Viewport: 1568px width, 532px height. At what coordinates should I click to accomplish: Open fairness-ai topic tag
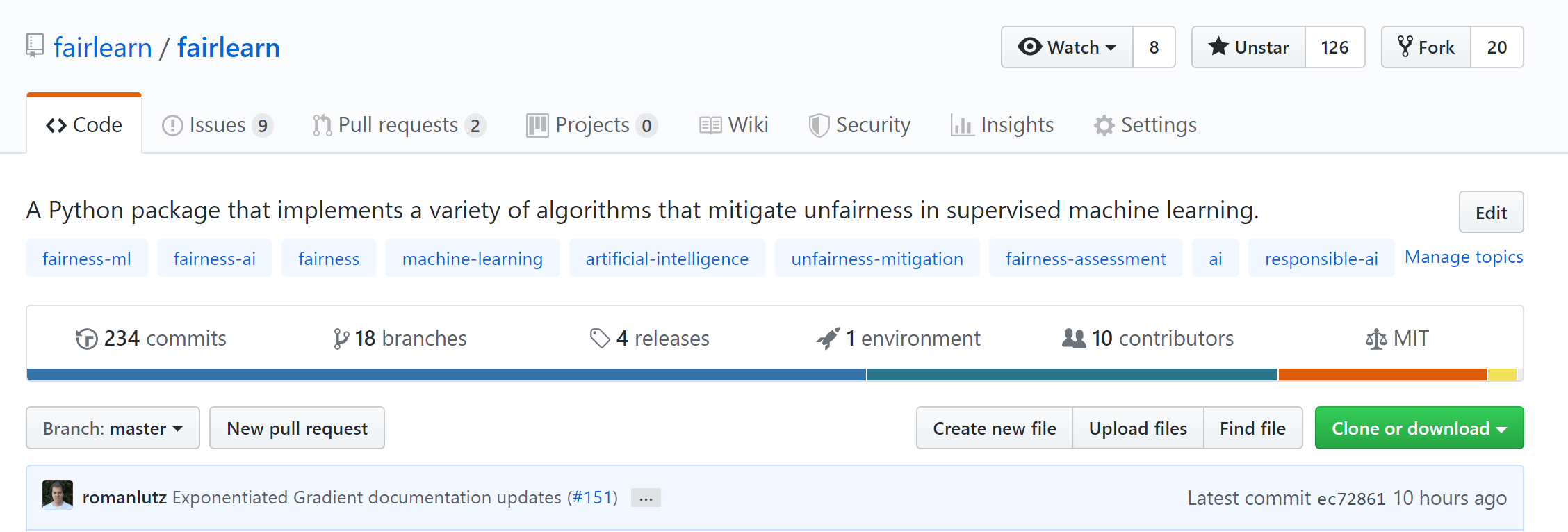pyautogui.click(x=215, y=258)
